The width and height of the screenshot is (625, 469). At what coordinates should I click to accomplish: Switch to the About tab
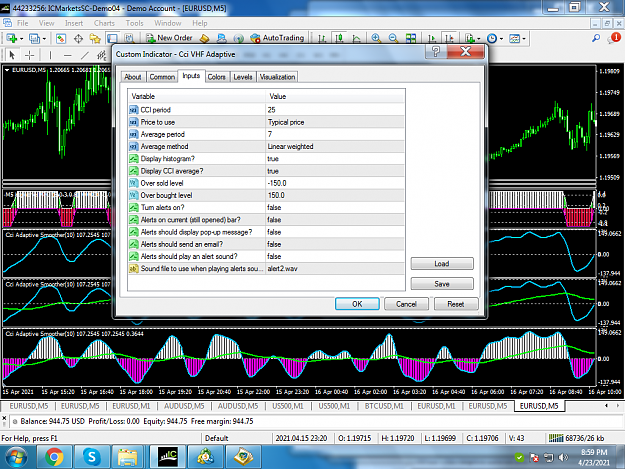[133, 77]
